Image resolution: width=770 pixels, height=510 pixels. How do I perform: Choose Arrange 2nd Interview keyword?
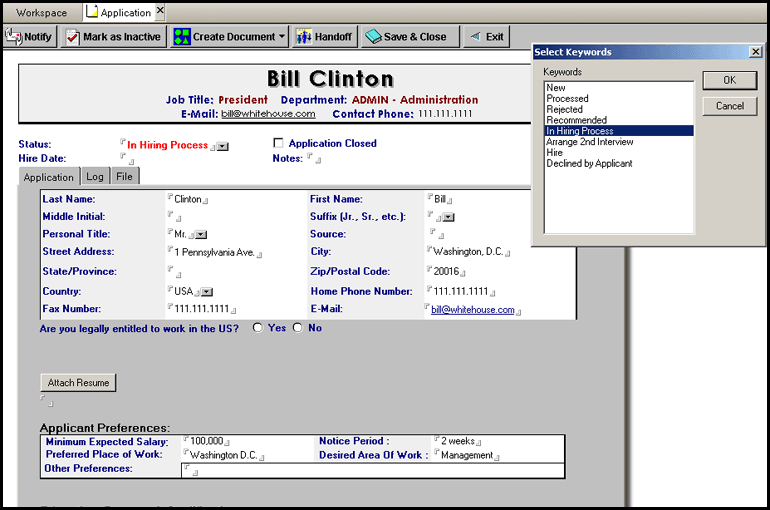(589, 142)
